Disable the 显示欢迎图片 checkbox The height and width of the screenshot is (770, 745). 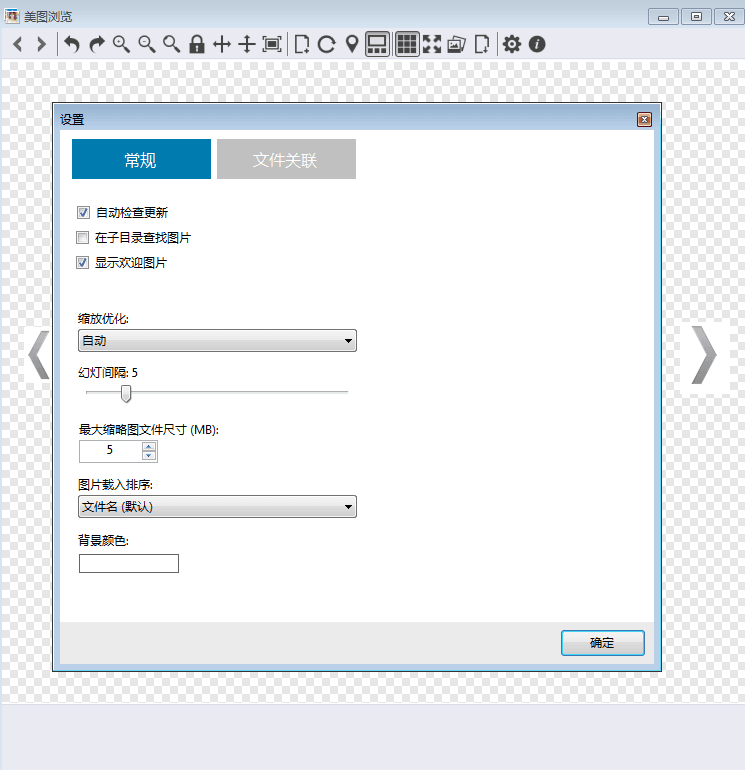(x=84, y=263)
